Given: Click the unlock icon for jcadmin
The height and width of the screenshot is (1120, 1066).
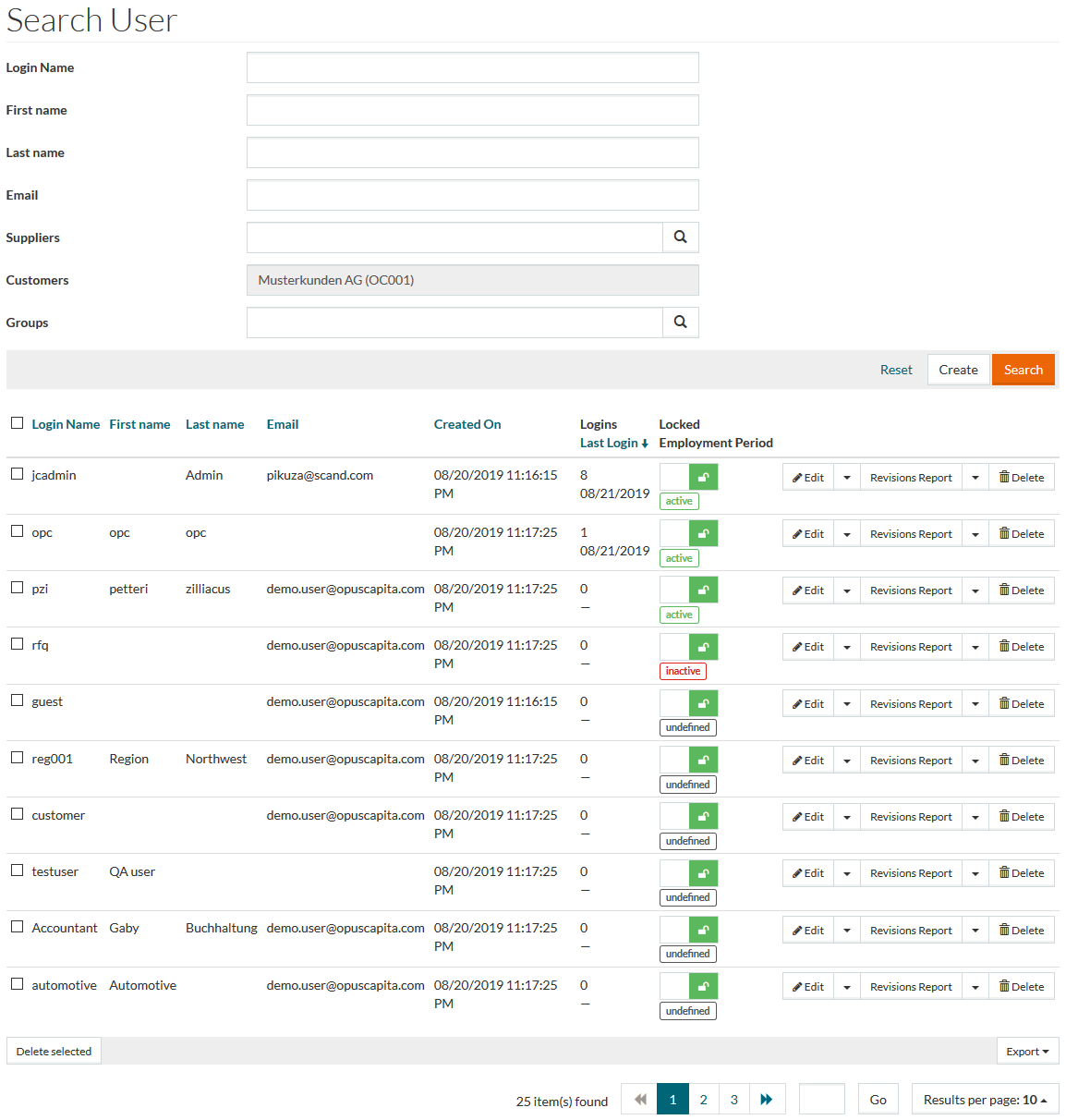Looking at the screenshot, I should pos(703,477).
